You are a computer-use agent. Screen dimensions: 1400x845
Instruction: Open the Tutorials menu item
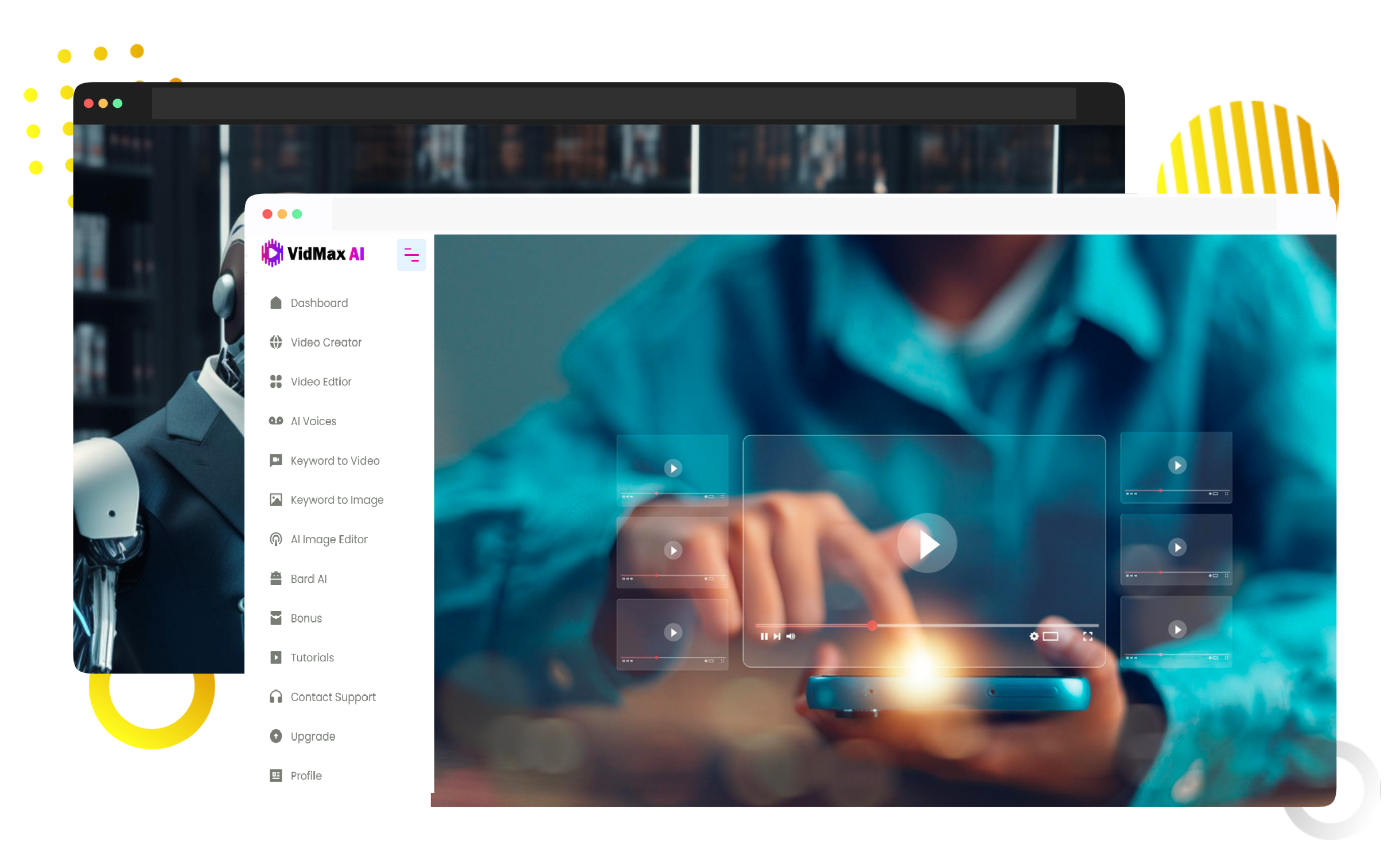point(312,657)
